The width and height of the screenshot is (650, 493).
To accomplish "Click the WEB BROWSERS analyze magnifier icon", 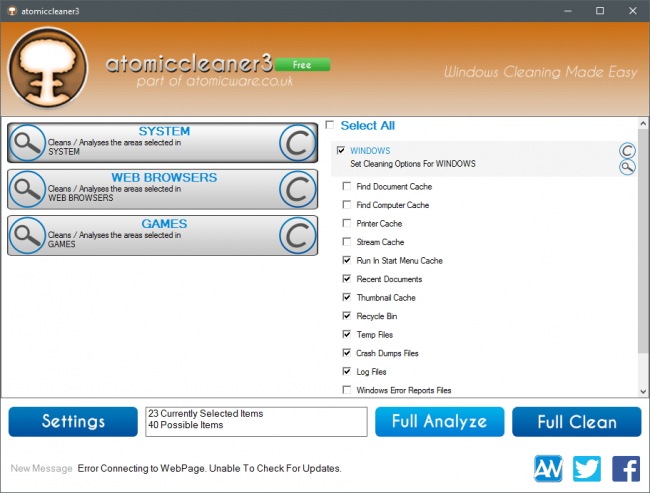I will pyautogui.click(x=27, y=189).
